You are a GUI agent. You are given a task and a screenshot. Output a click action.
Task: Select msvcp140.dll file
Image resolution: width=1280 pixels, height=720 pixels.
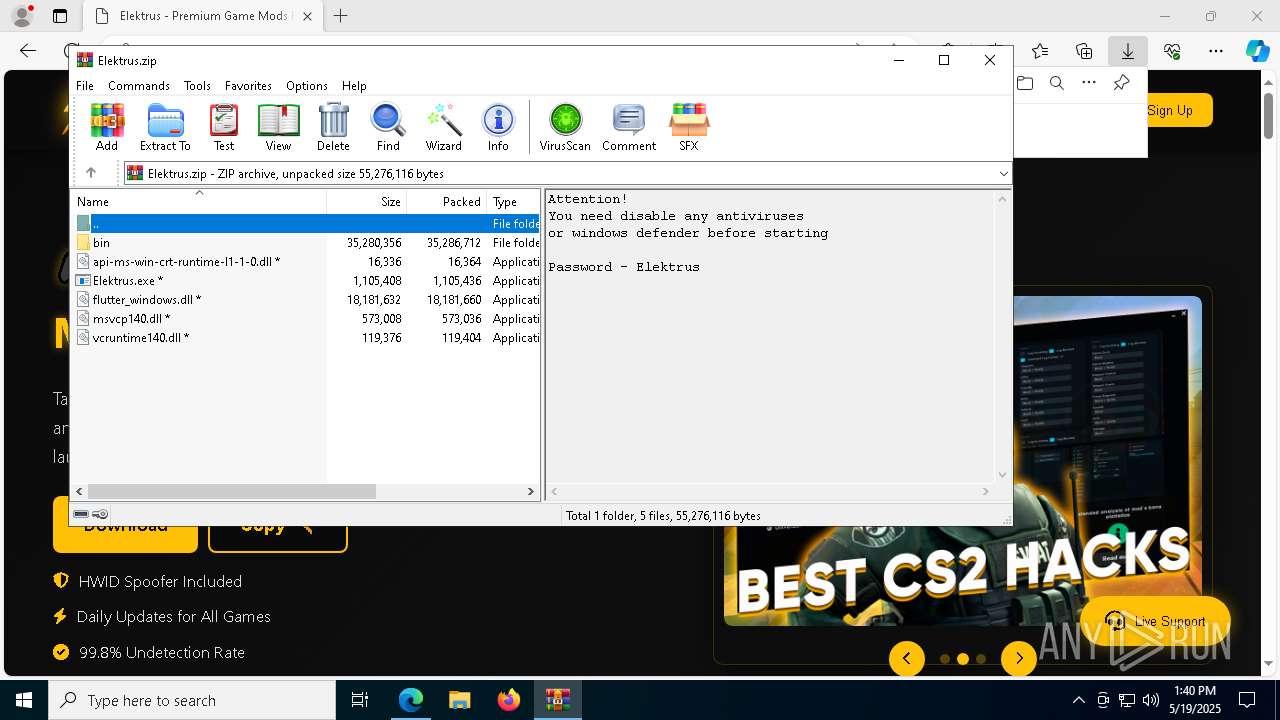pyautogui.click(x=305, y=319)
